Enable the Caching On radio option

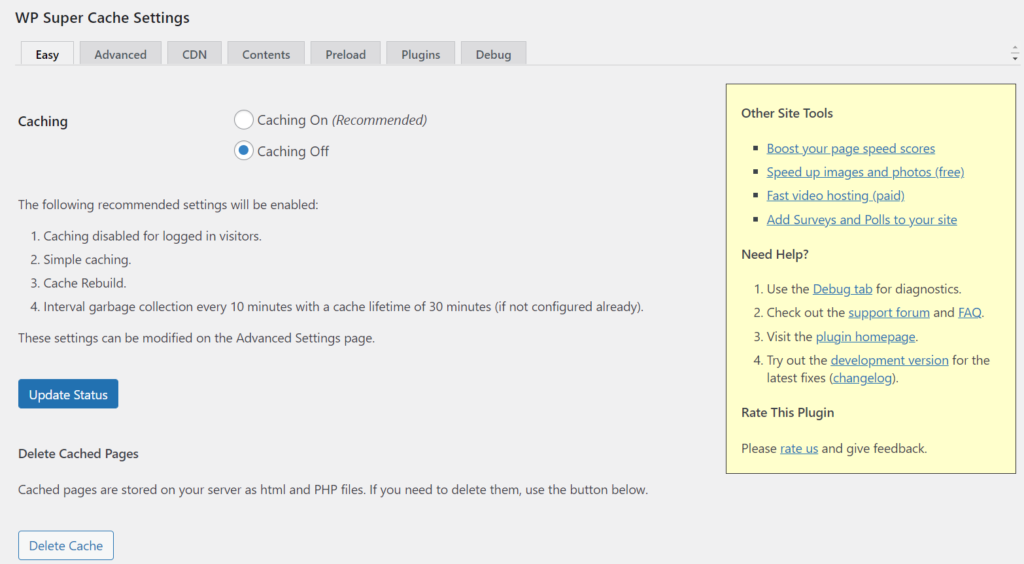[243, 120]
